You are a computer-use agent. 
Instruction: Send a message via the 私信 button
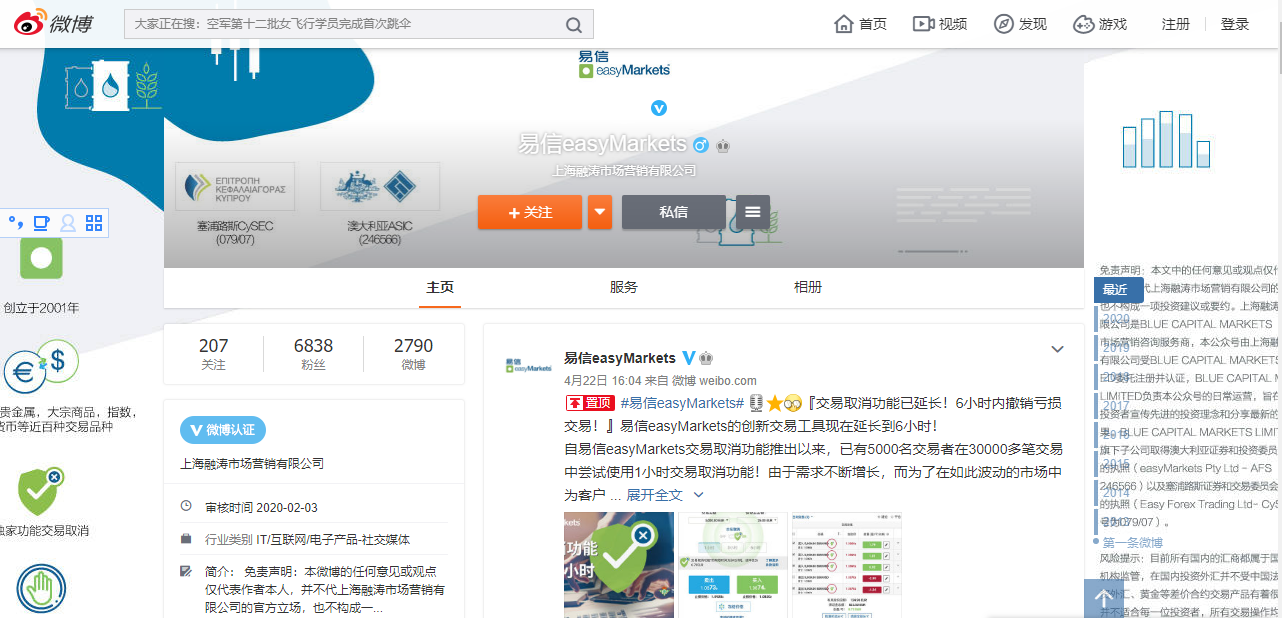point(673,212)
